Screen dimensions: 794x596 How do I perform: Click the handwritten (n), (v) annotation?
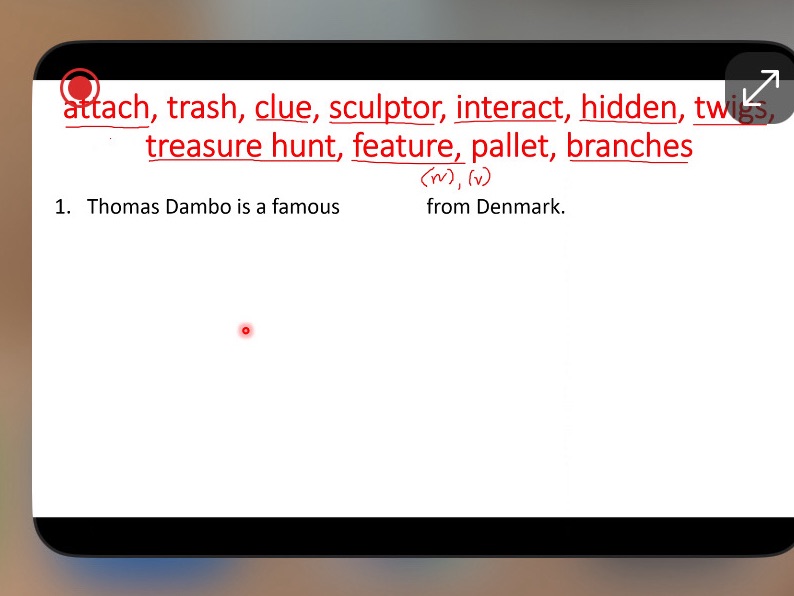point(456,179)
